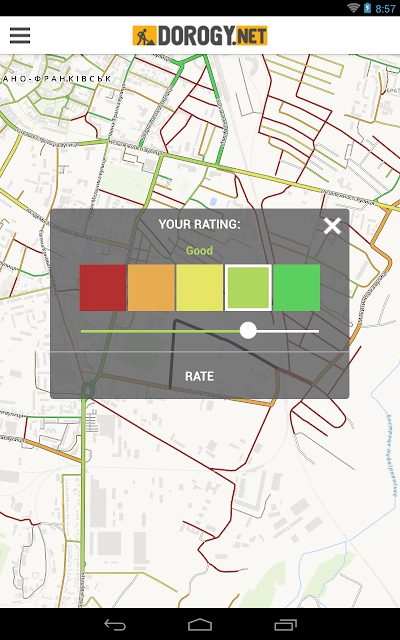Image resolution: width=400 pixels, height=640 pixels.
Task: Open Android recent apps
Action: pyautogui.click(x=285, y=625)
